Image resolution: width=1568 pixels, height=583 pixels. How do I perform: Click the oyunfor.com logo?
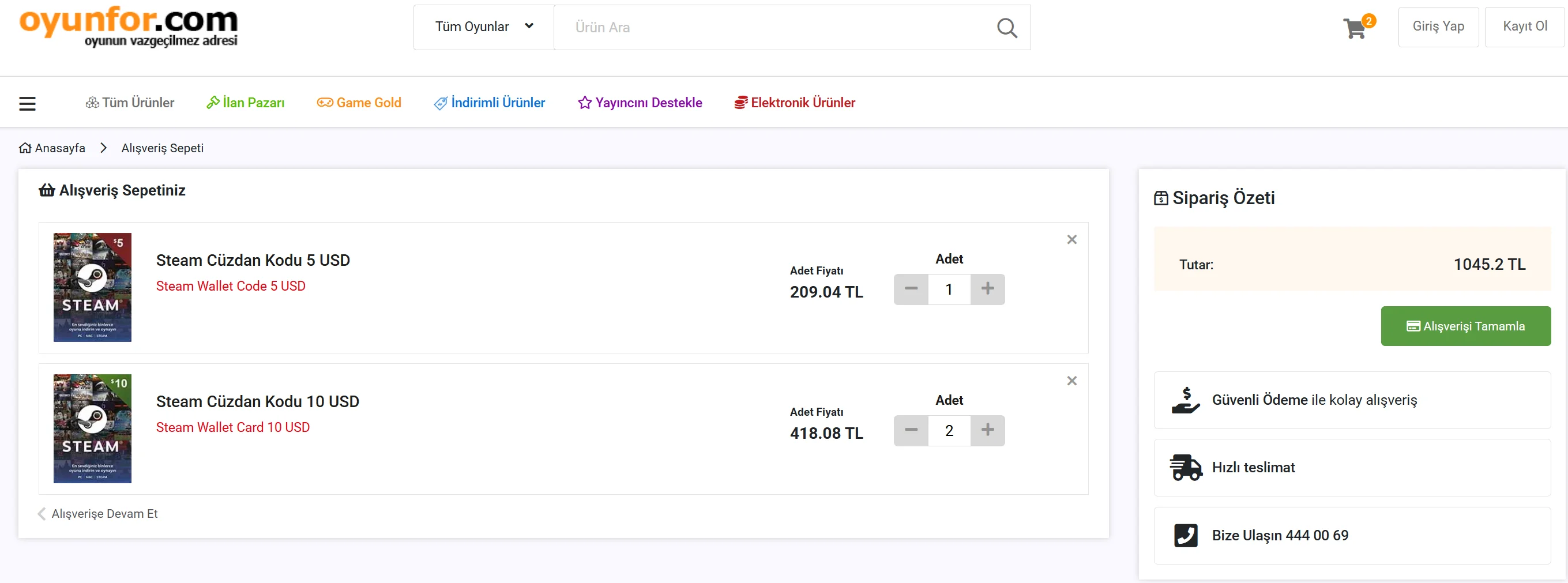[x=129, y=27]
